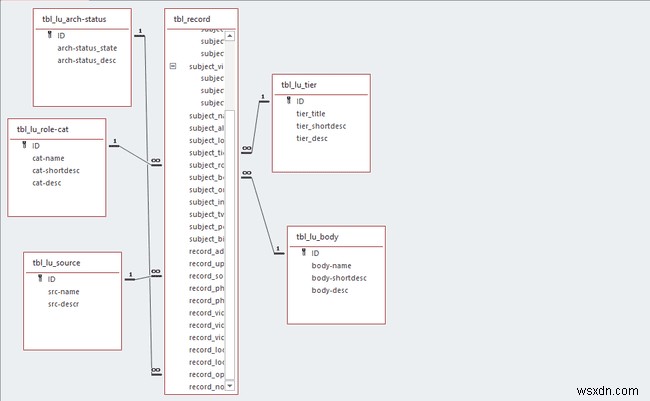
Task: Select the record_op field in tbl_record
Action: coord(206,374)
